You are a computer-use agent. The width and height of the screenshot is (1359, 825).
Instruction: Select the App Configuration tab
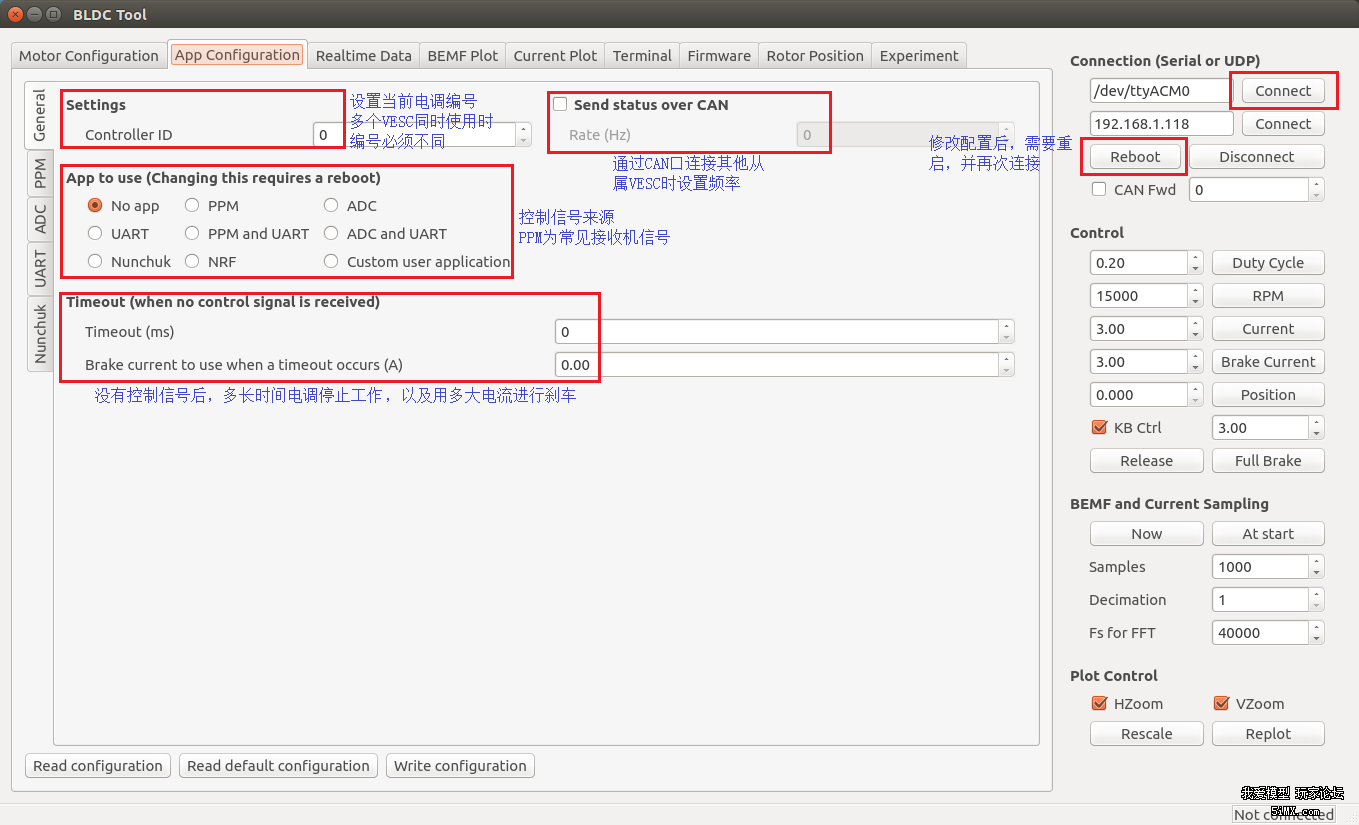[237, 55]
